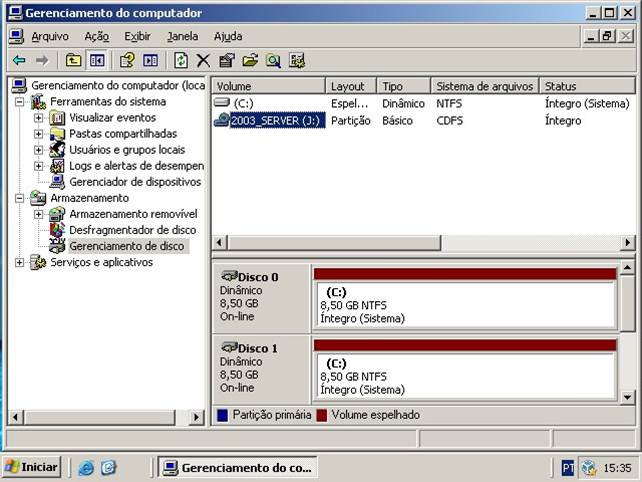The height and width of the screenshot is (482, 642).
Task: Click the Open folder toolbar icon
Action: pyautogui.click(x=250, y=61)
